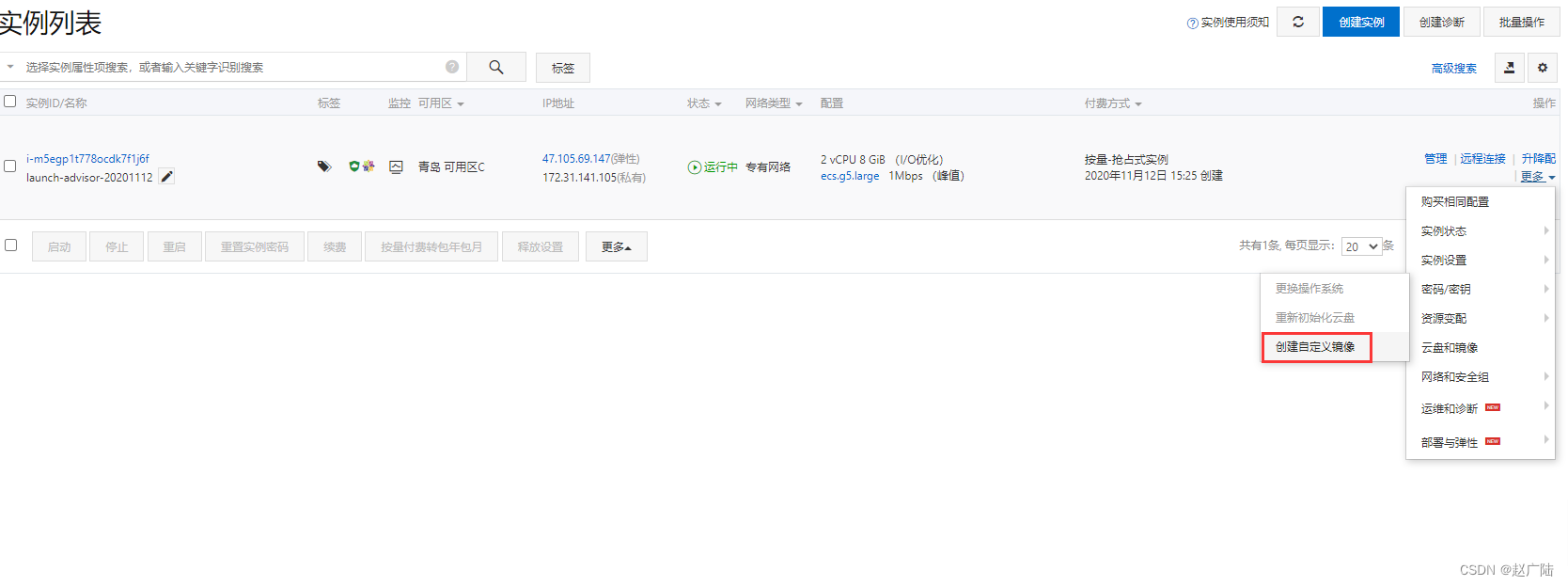Click the colorful flower icon in the row

pos(368,166)
